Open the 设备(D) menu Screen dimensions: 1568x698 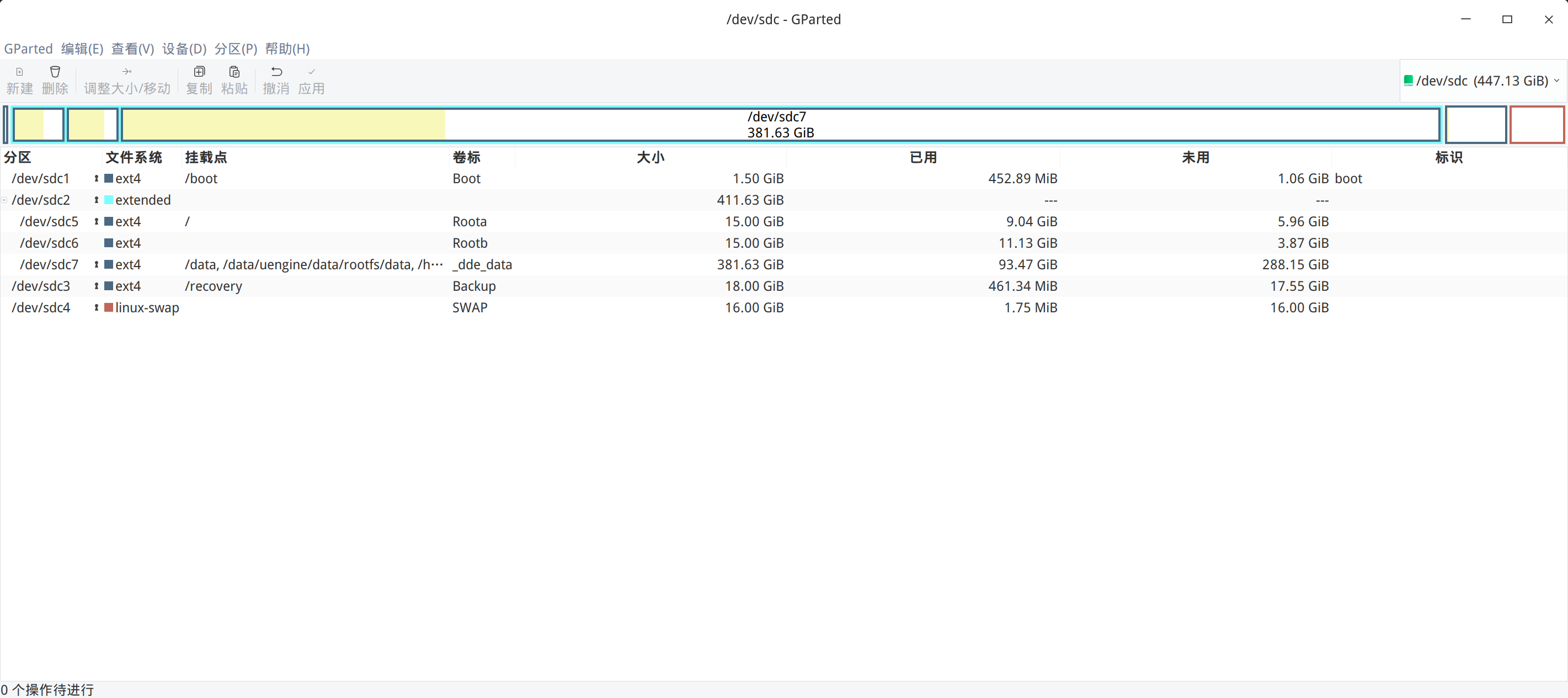pos(184,49)
